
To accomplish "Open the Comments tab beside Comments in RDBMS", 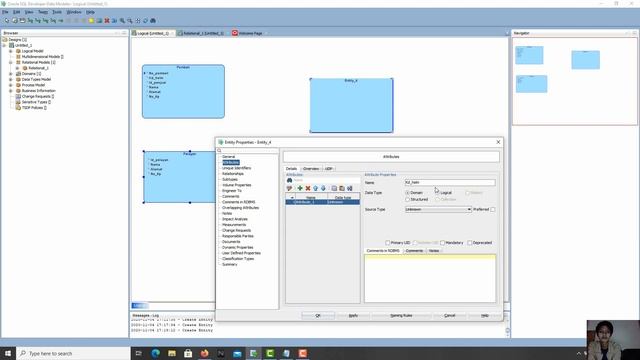I will tap(414, 251).
